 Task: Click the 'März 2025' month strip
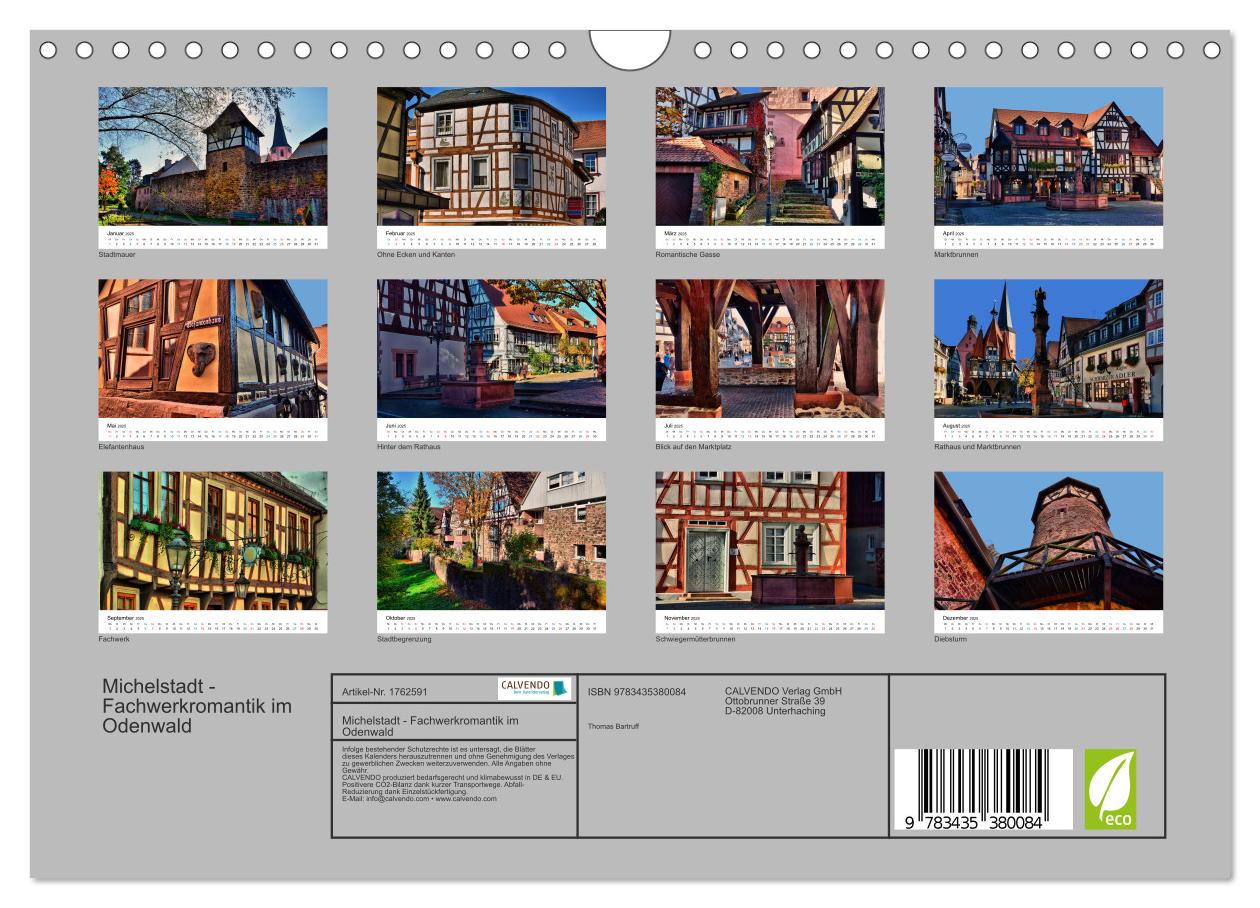tap(770, 238)
